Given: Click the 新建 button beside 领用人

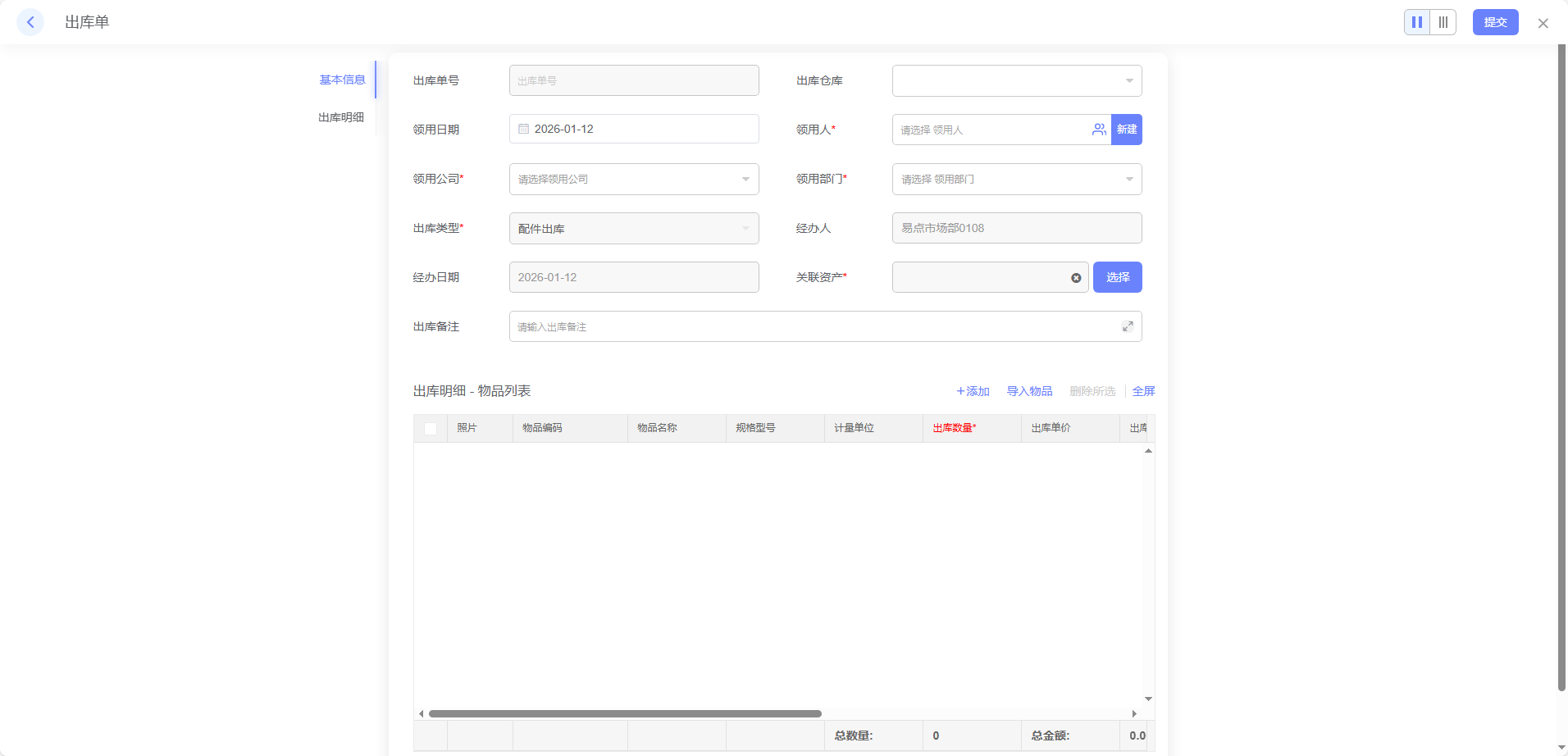Looking at the screenshot, I should pyautogui.click(x=1127, y=130).
